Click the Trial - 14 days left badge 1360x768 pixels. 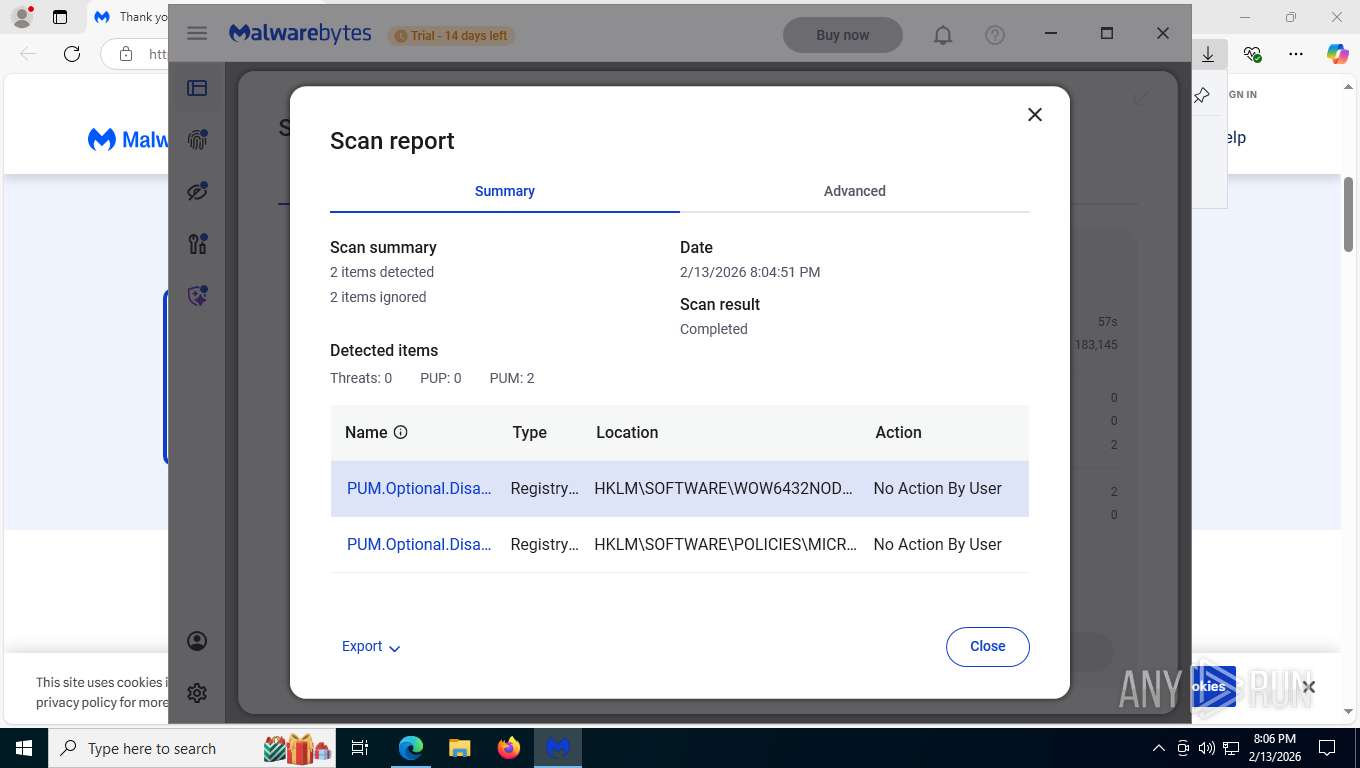click(451, 35)
